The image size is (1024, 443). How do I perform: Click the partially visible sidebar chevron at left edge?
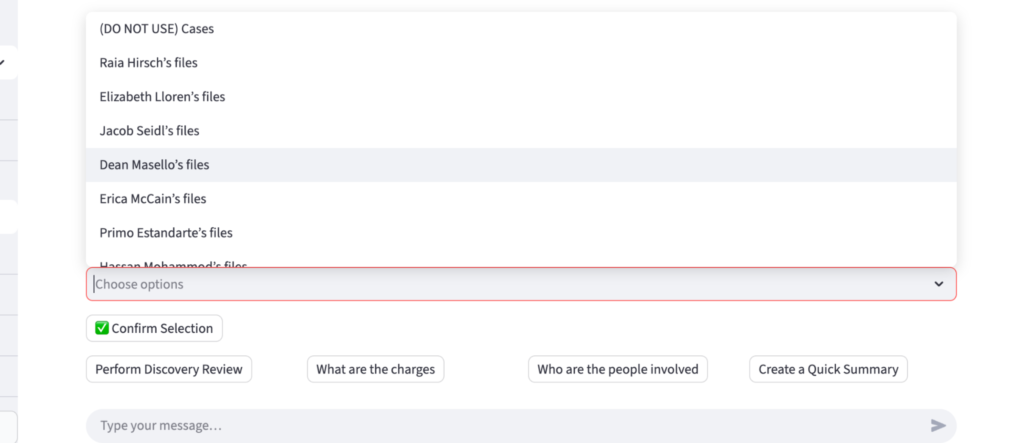(x=3, y=63)
